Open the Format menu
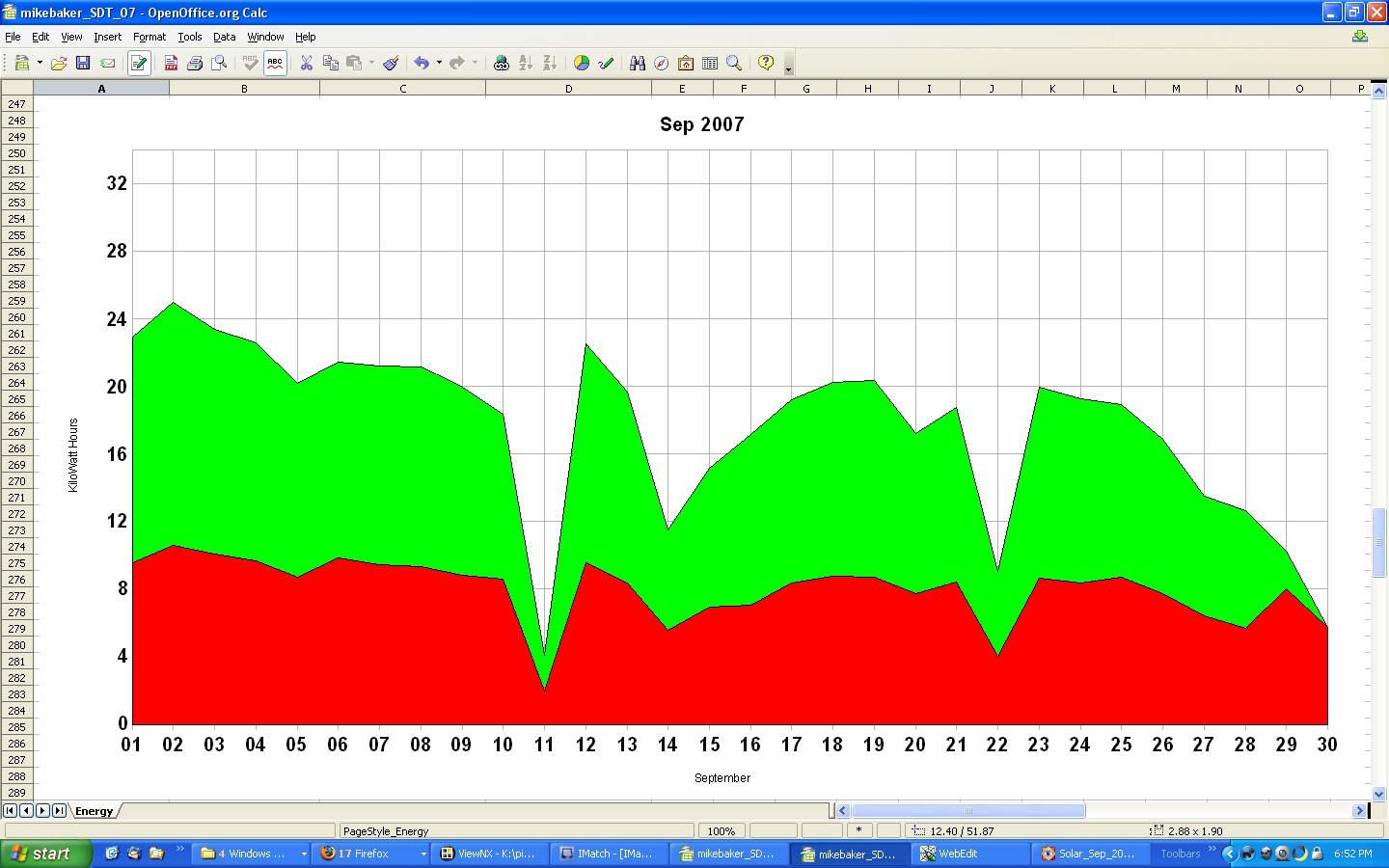The image size is (1389, 868). (x=150, y=37)
